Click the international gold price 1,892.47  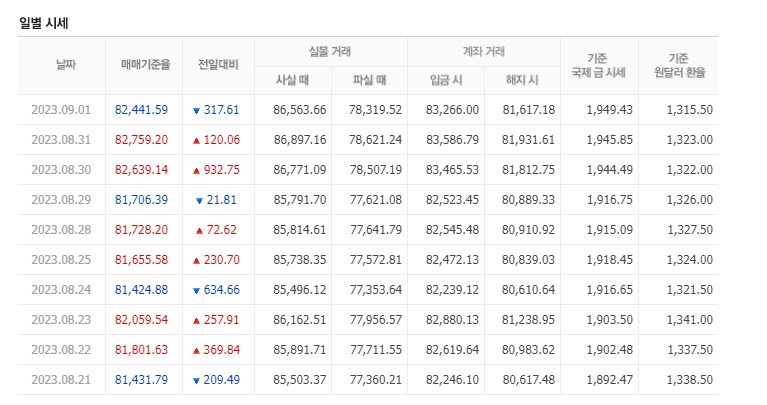[610, 380]
